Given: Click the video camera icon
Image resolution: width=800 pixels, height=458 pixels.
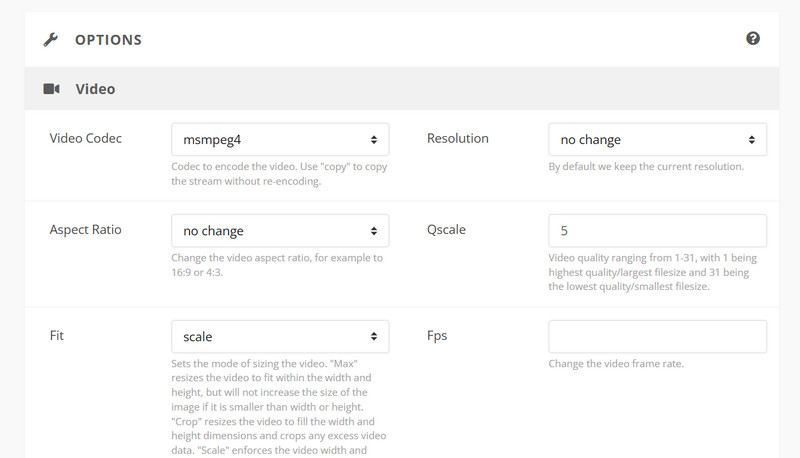Looking at the screenshot, I should (x=51, y=89).
